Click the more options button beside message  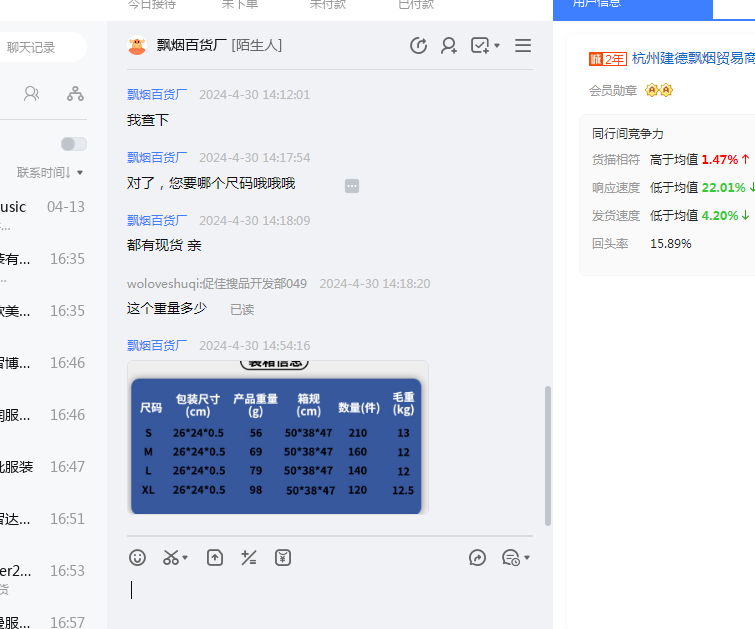point(352,186)
